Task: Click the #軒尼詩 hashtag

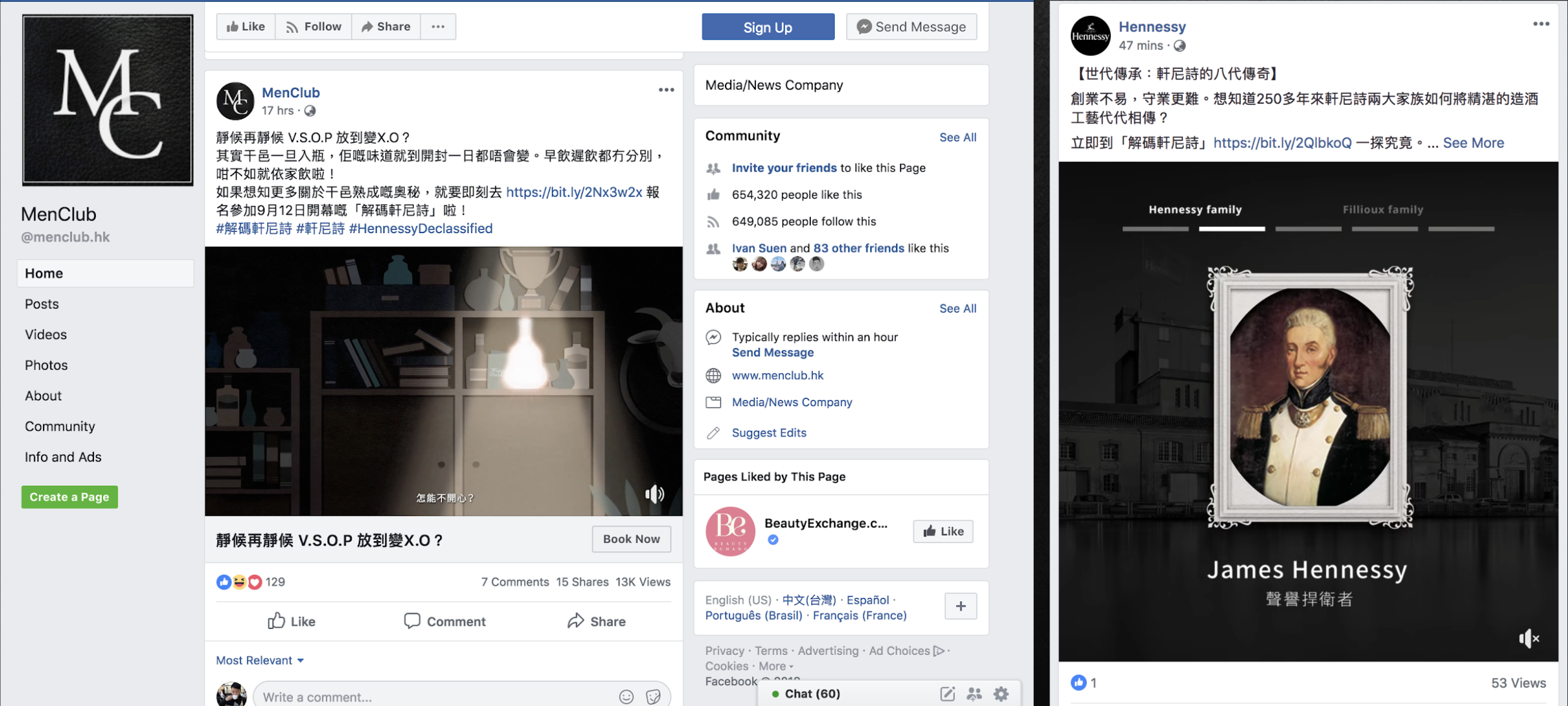Action: (320, 229)
